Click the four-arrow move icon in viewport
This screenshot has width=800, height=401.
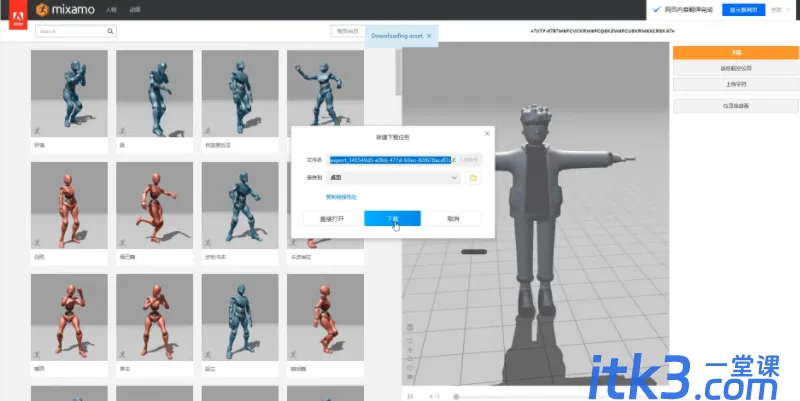(410, 350)
